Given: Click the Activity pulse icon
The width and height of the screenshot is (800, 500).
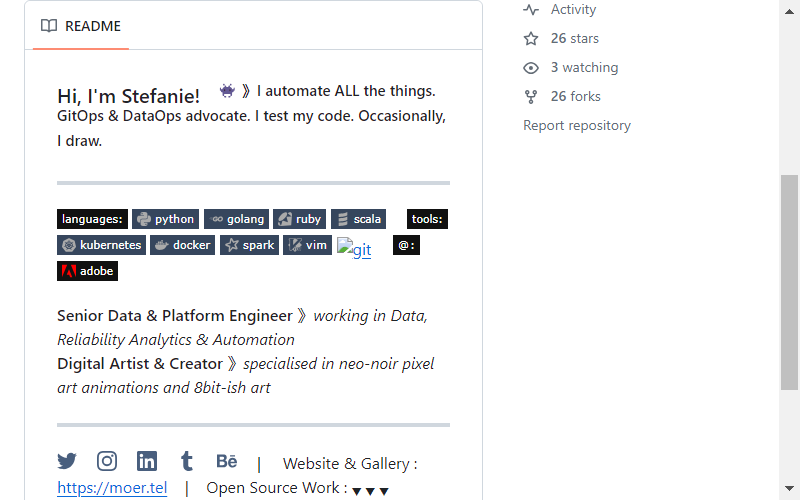Looking at the screenshot, I should coord(531,10).
